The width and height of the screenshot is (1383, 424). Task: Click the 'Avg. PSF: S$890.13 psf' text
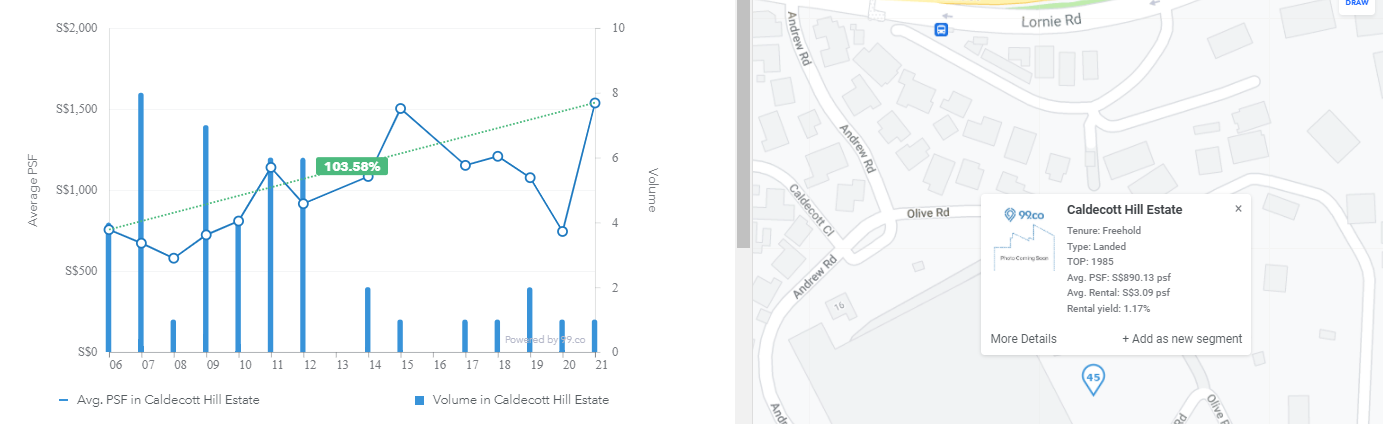[1119, 277]
